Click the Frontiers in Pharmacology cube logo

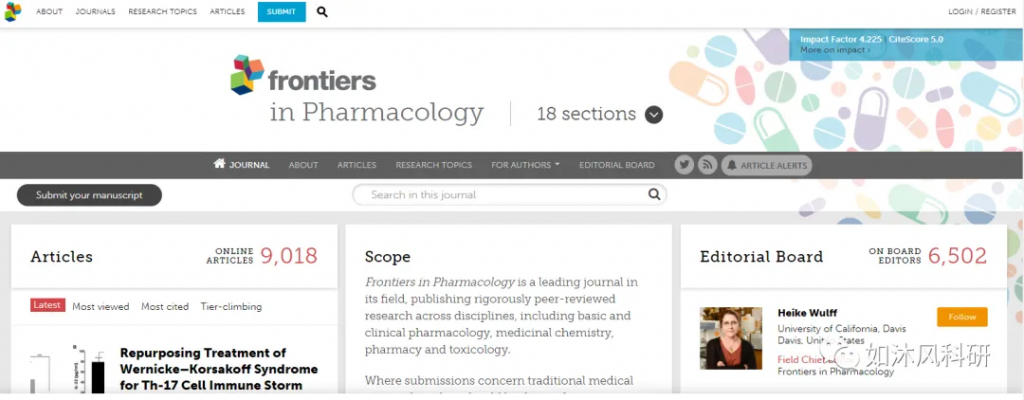click(x=247, y=74)
